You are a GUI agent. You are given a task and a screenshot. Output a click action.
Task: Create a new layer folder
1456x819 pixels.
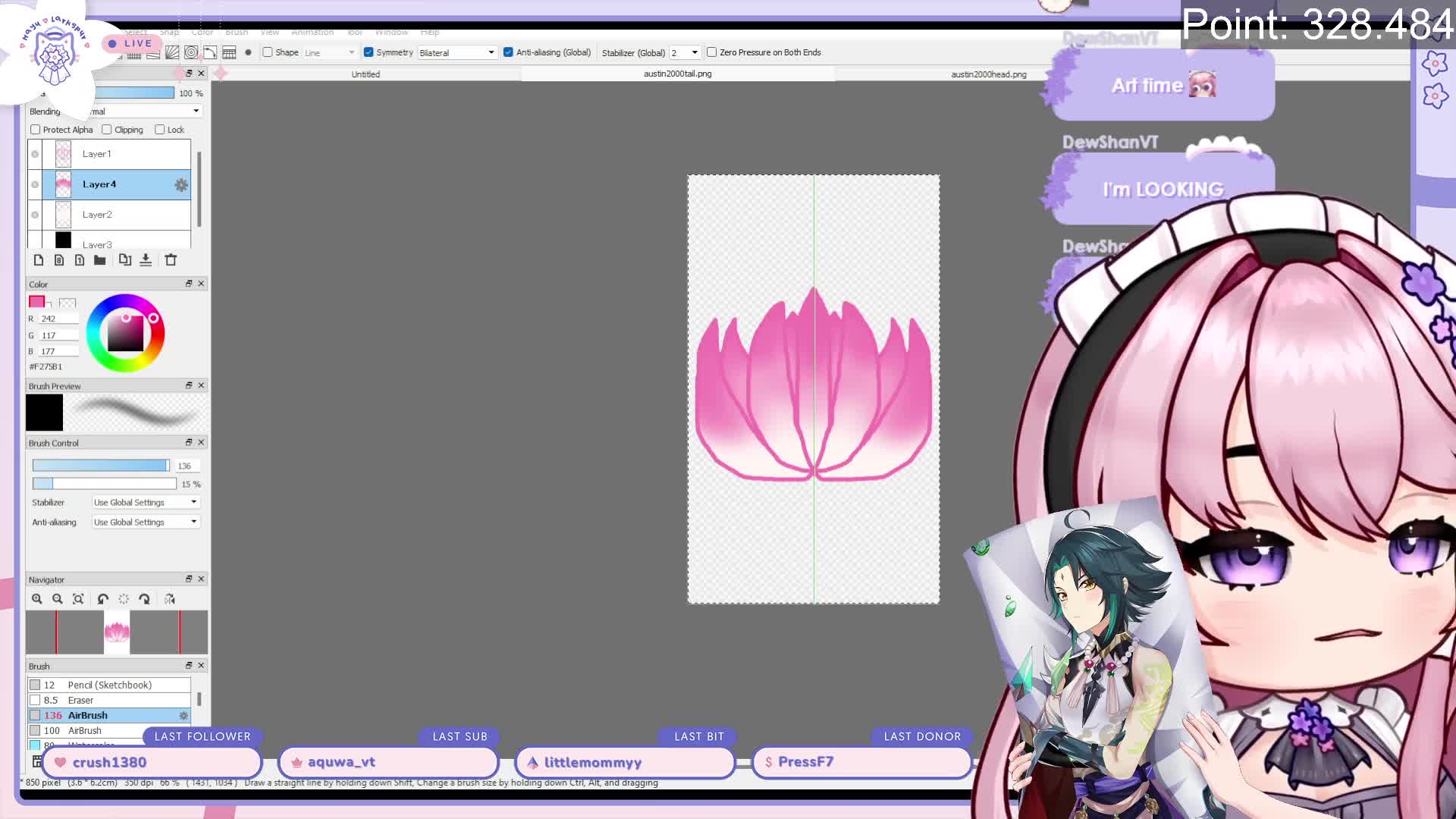pyautogui.click(x=100, y=260)
